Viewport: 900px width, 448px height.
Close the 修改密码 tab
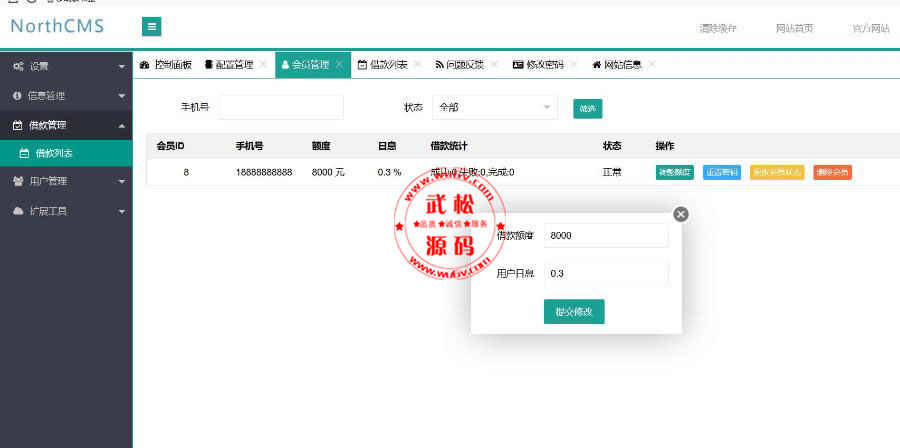tap(573, 65)
